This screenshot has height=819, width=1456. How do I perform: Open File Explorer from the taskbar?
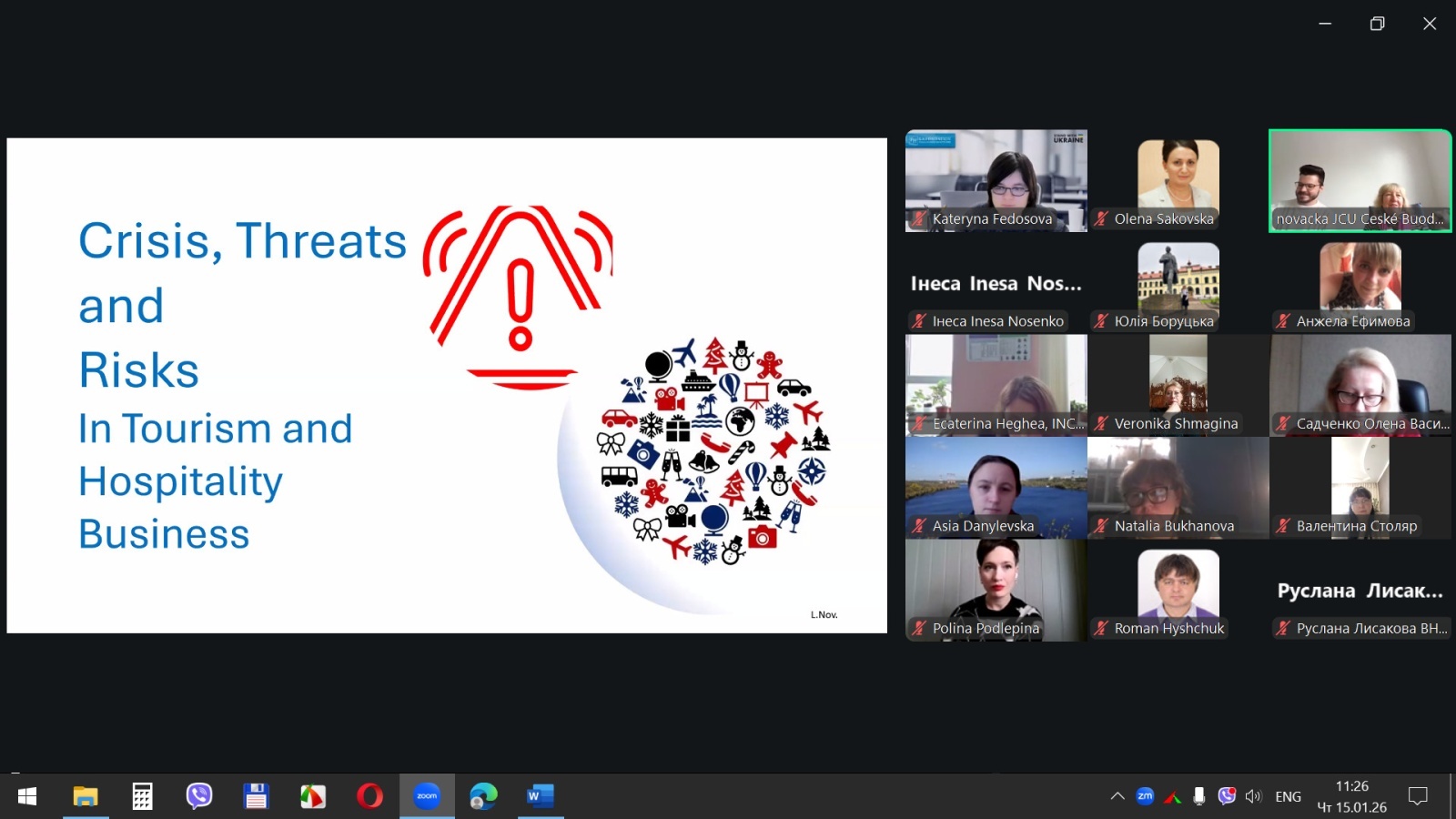pyautogui.click(x=86, y=796)
